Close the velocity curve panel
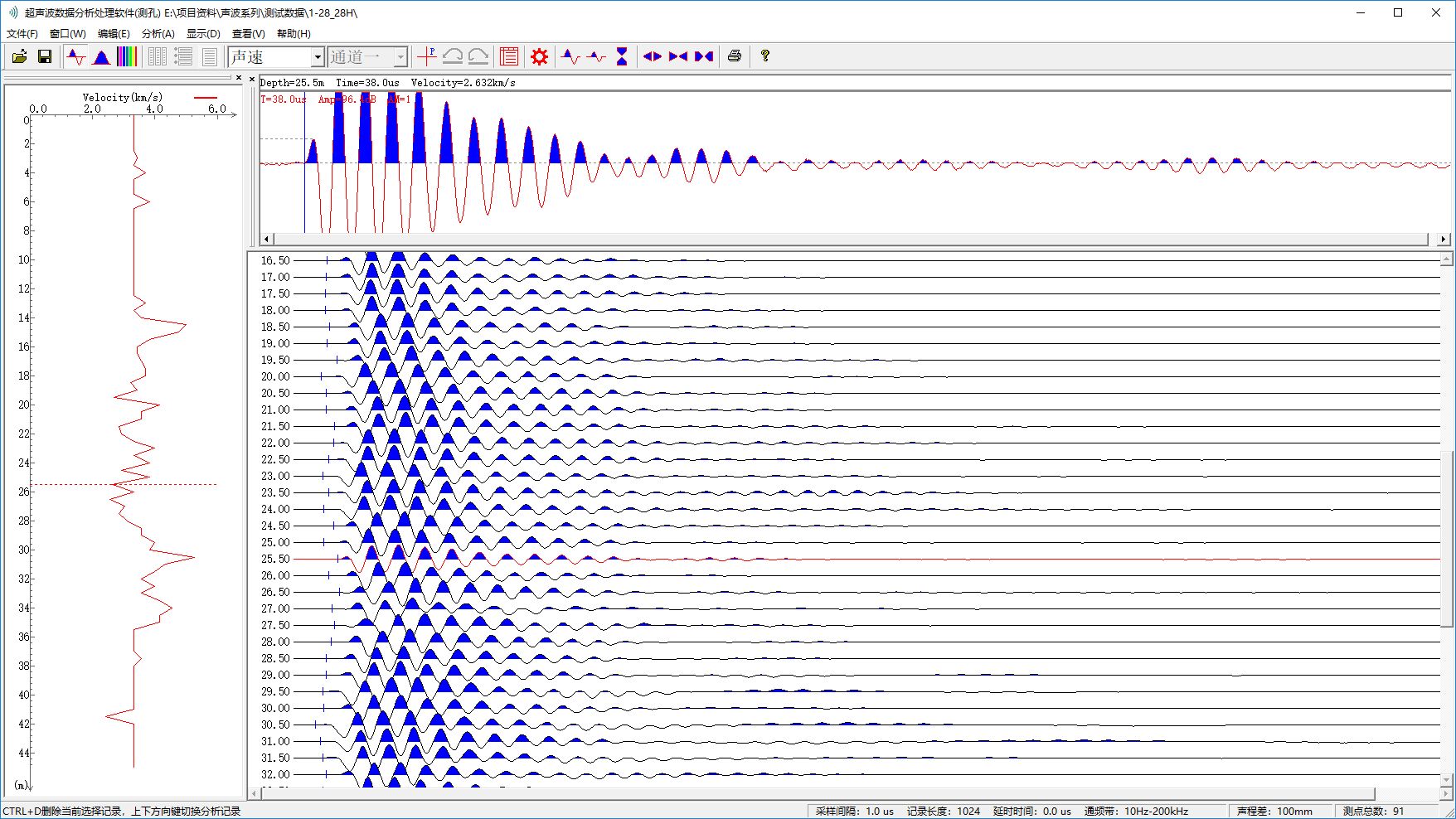 coord(239,78)
